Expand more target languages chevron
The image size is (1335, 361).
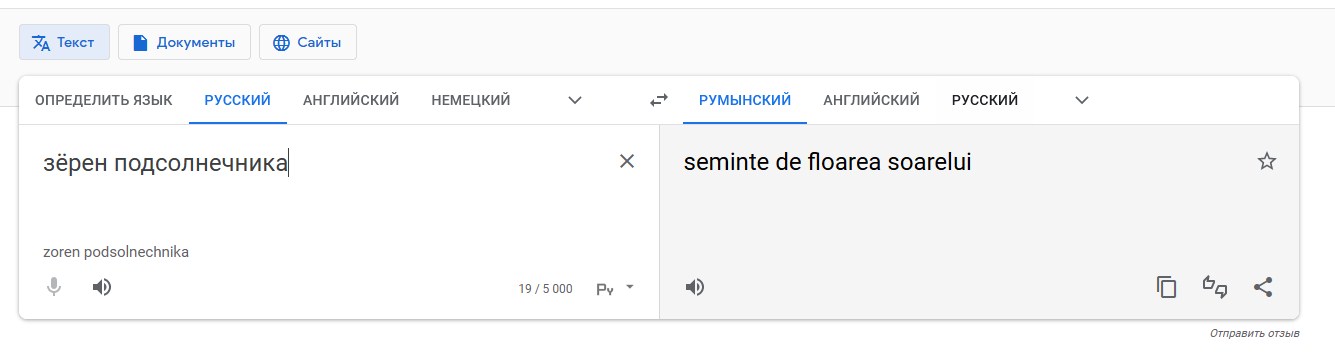pos(1082,100)
